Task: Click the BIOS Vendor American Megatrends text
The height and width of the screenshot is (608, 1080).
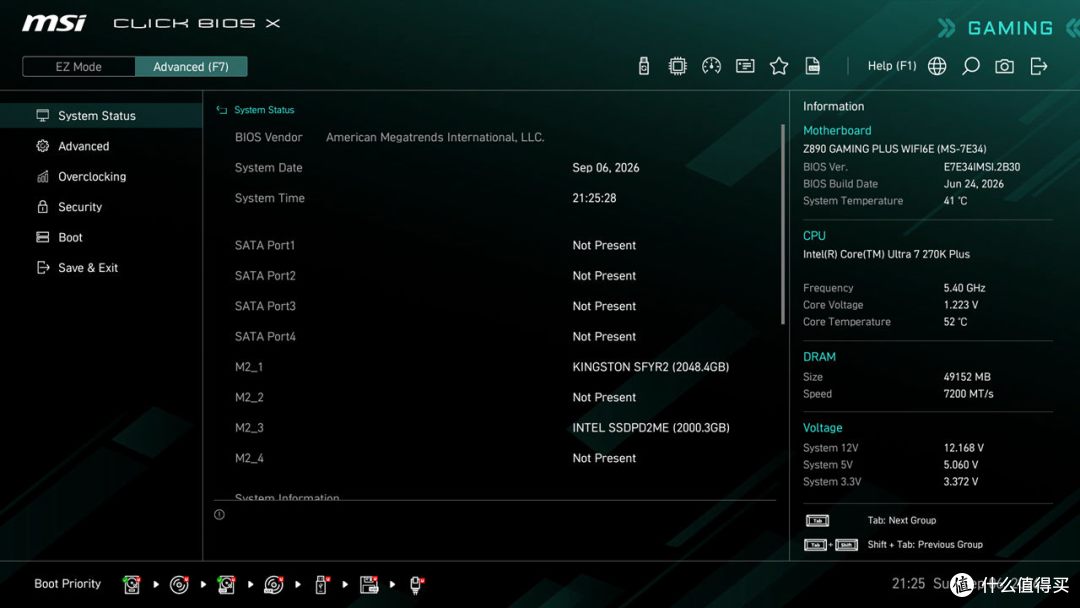Action: click(x=435, y=137)
